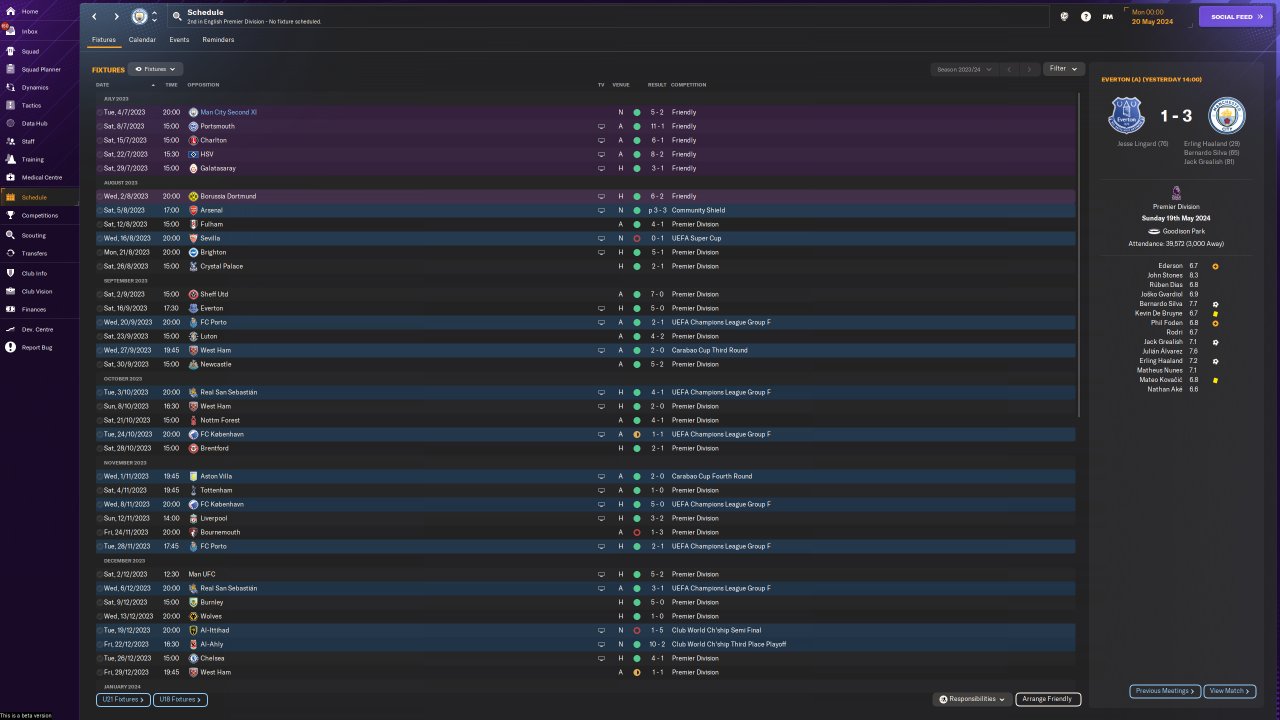Click Erling Haaland in the ratings list

[x=1163, y=361]
